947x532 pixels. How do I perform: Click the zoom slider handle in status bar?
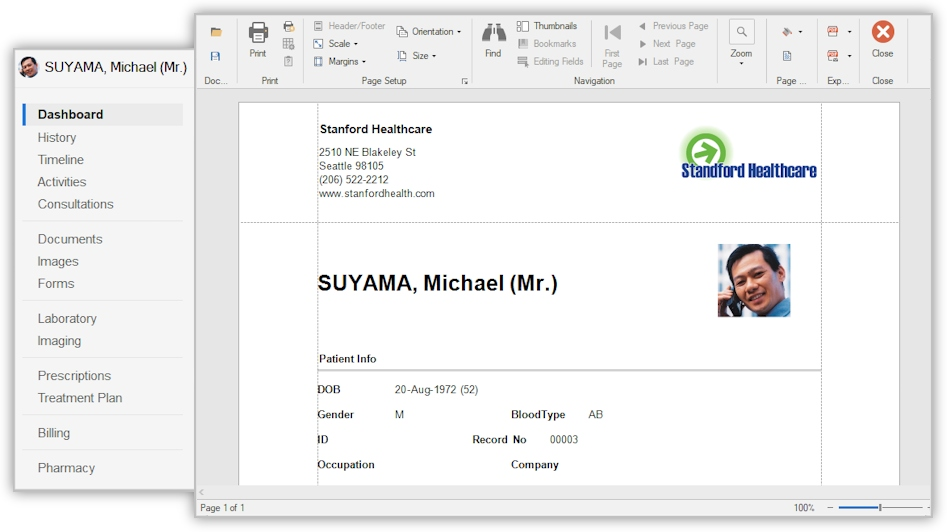point(880,508)
